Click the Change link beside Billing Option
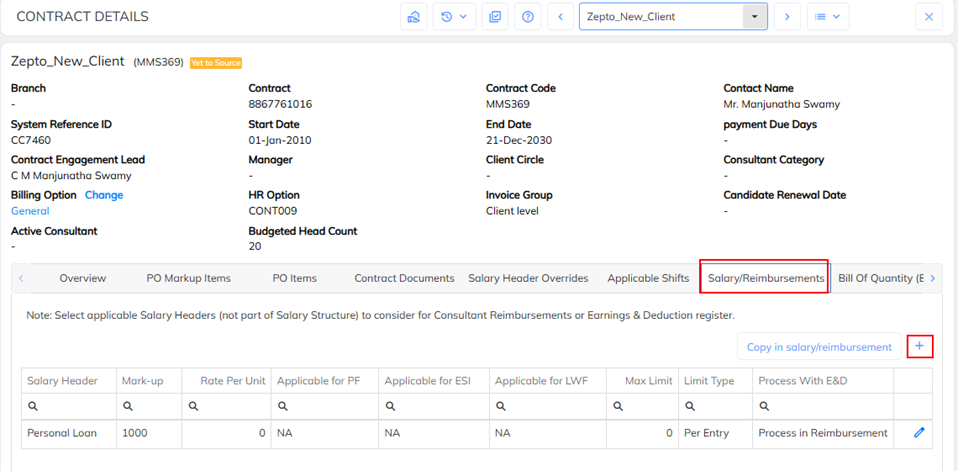Image resolution: width=958 pixels, height=471 pixels. 104,195
